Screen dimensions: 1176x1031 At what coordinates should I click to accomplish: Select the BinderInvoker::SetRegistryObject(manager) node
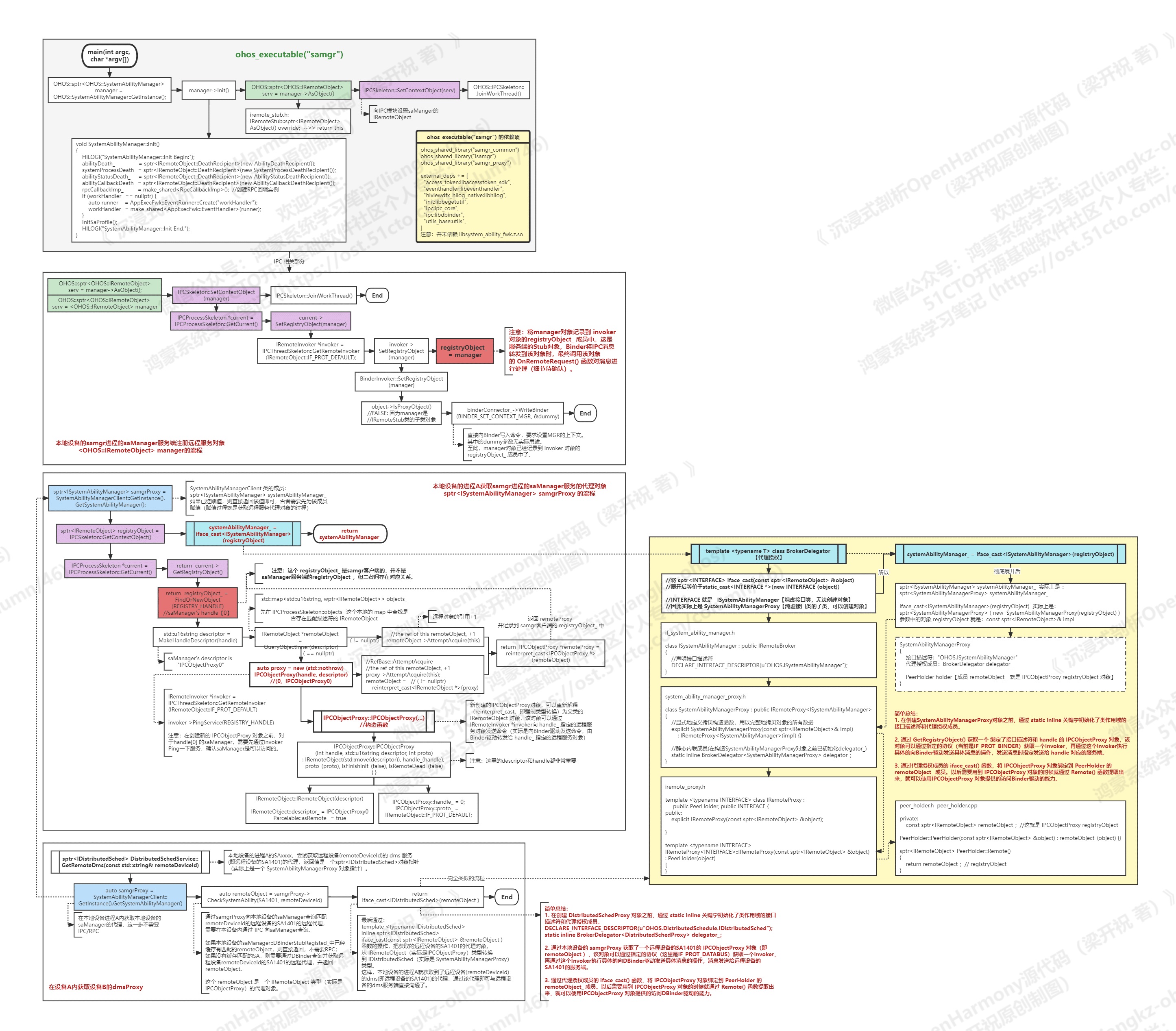click(401, 381)
